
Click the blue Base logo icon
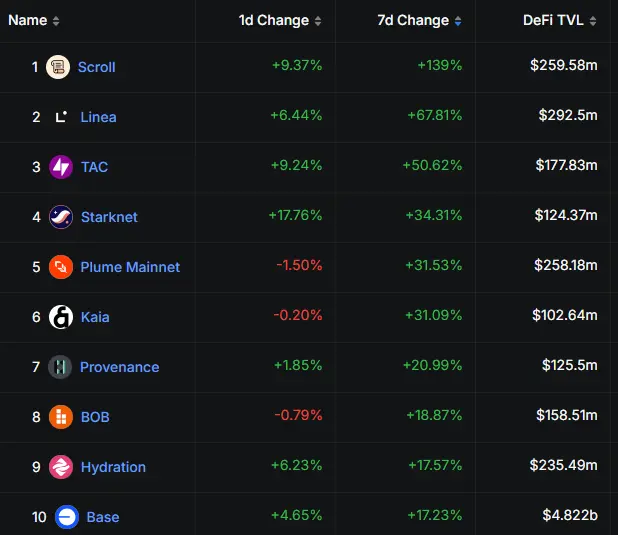click(x=67, y=517)
